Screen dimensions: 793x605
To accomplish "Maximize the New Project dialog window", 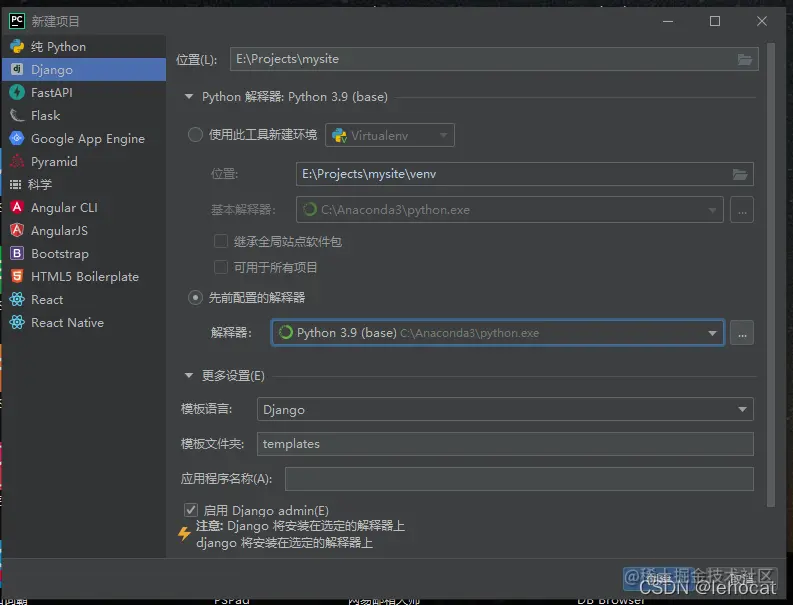I will [x=715, y=21].
